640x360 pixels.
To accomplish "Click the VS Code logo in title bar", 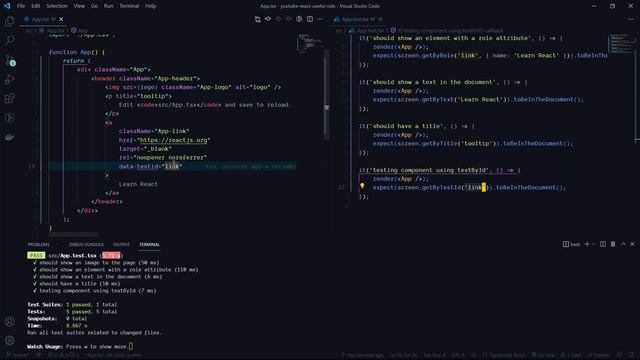I will tap(7, 6).
